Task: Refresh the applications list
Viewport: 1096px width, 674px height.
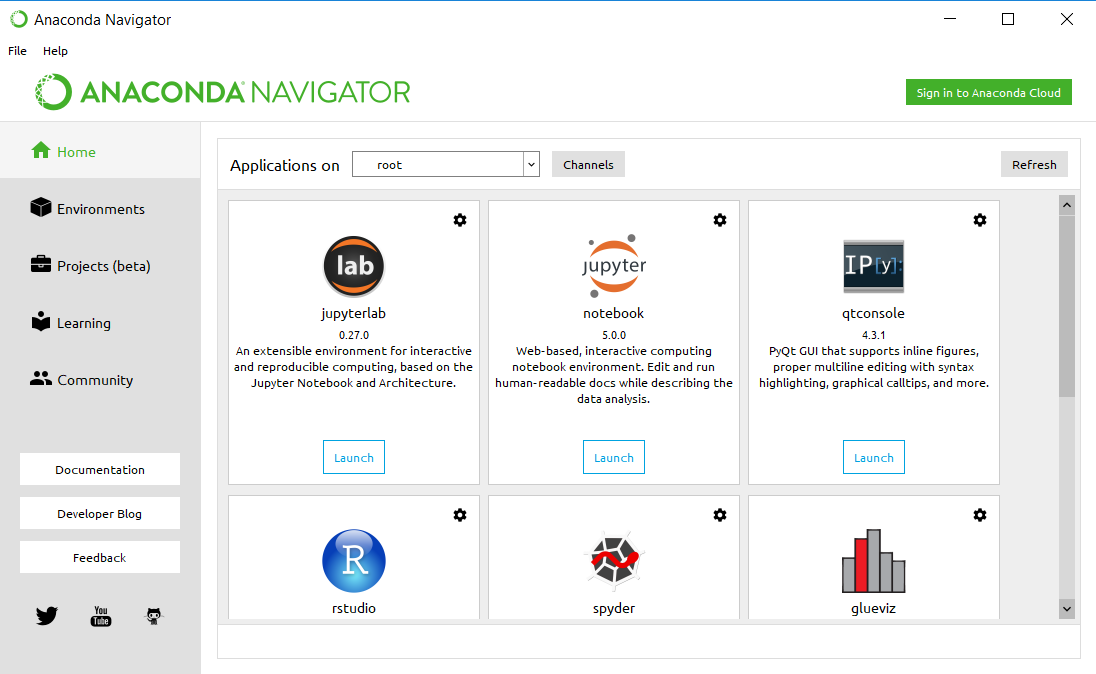Action: point(1034,164)
